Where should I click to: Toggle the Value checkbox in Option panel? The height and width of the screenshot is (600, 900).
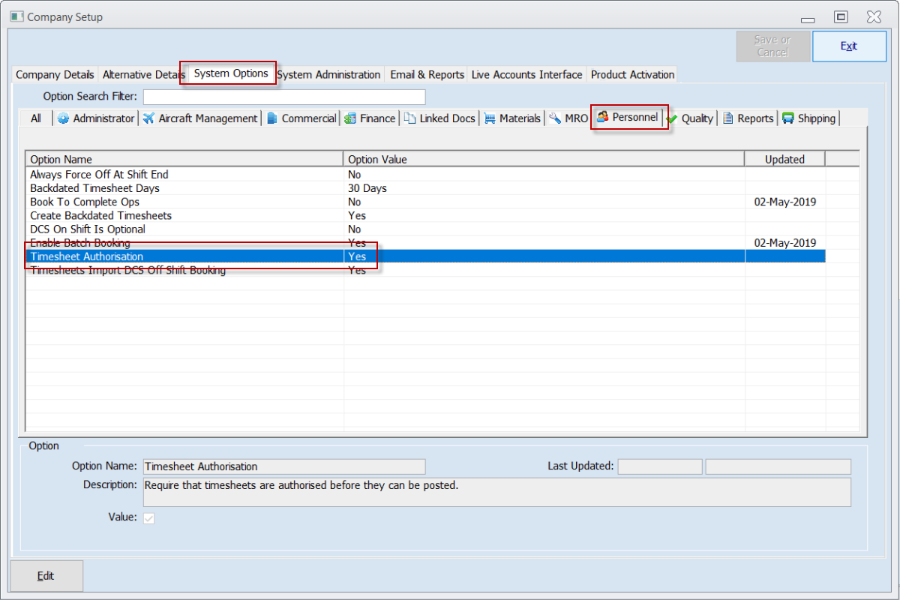[149, 518]
